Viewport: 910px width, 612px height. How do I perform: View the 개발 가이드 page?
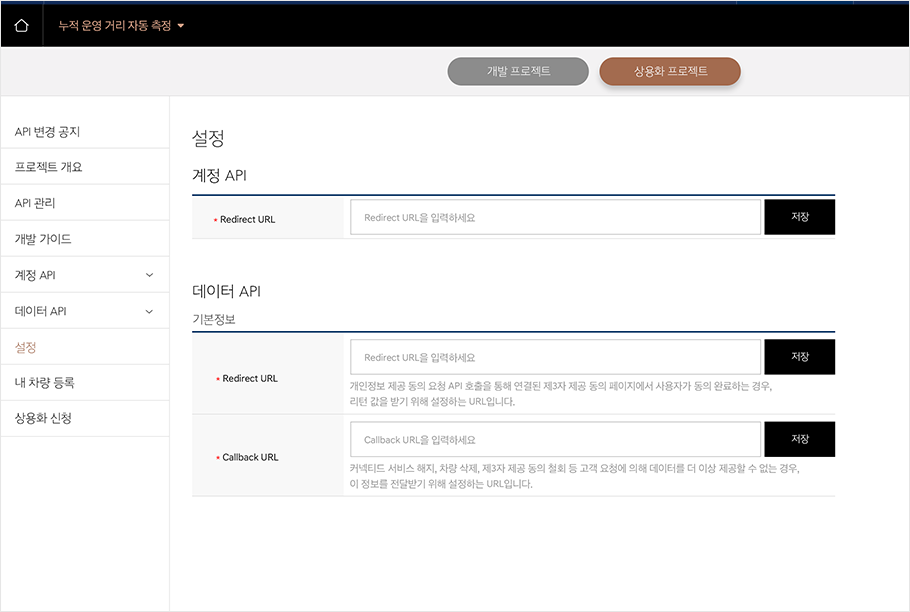coord(43,238)
